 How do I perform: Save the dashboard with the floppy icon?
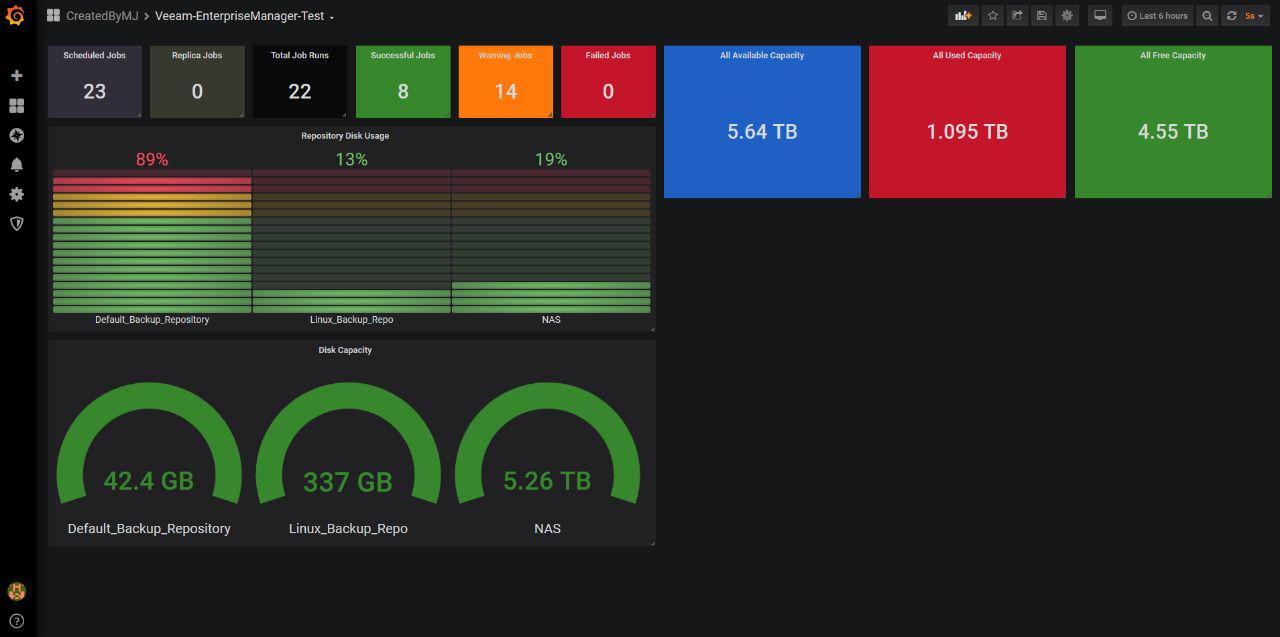[x=1042, y=16]
